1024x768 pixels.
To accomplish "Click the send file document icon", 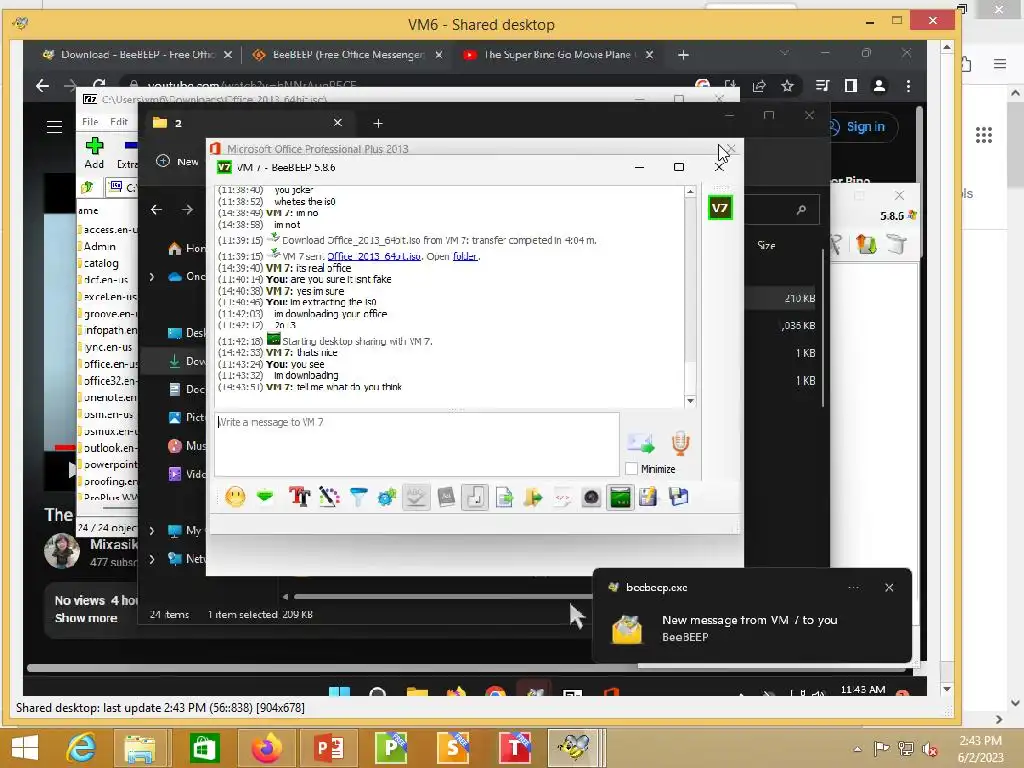I will (x=504, y=497).
